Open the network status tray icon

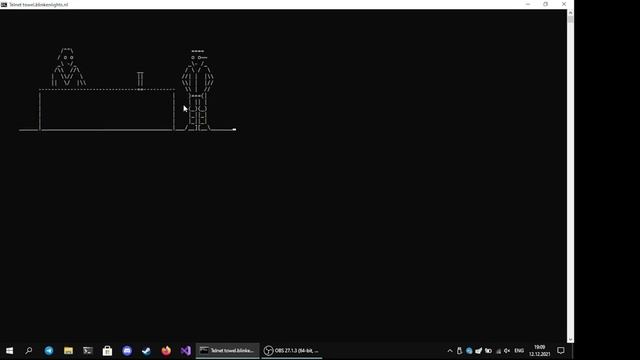point(498,351)
